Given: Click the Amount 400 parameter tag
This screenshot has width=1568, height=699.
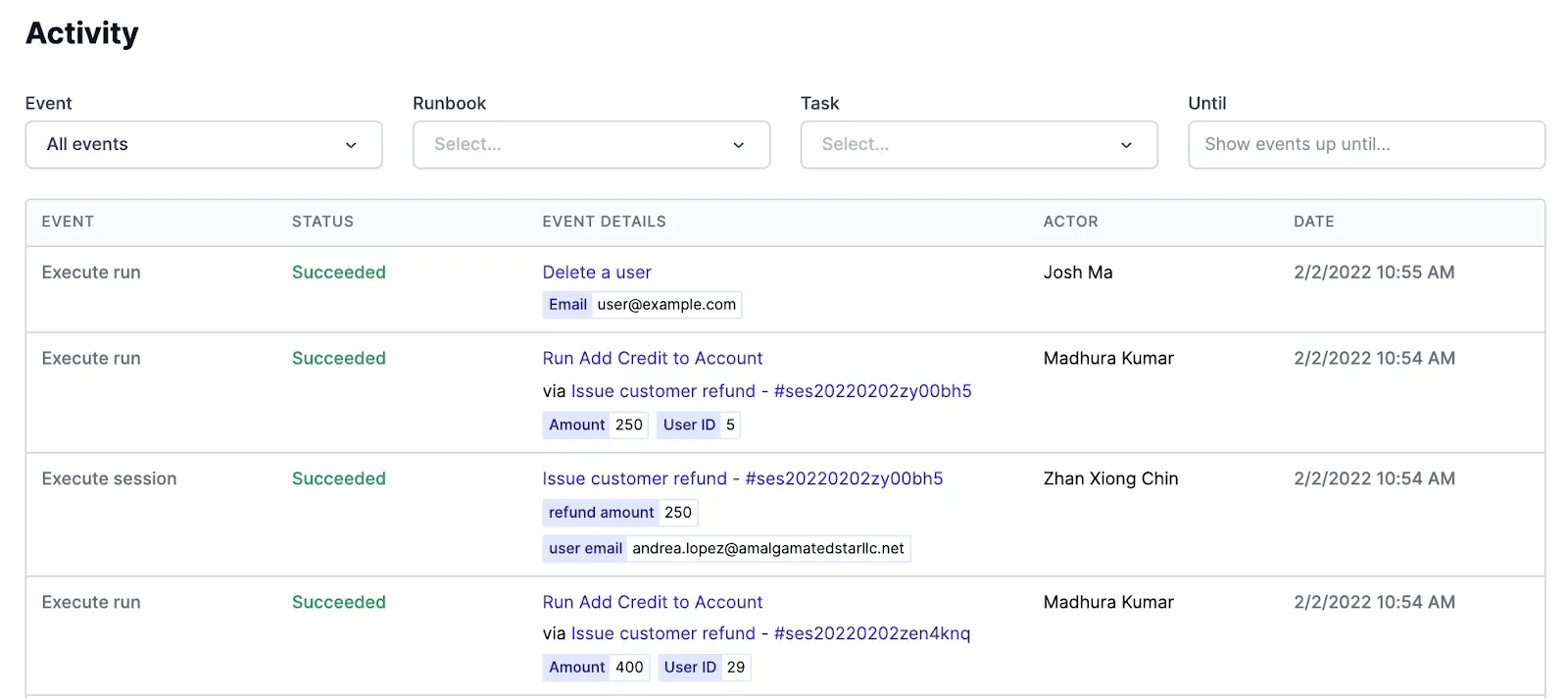Looking at the screenshot, I should (596, 668).
